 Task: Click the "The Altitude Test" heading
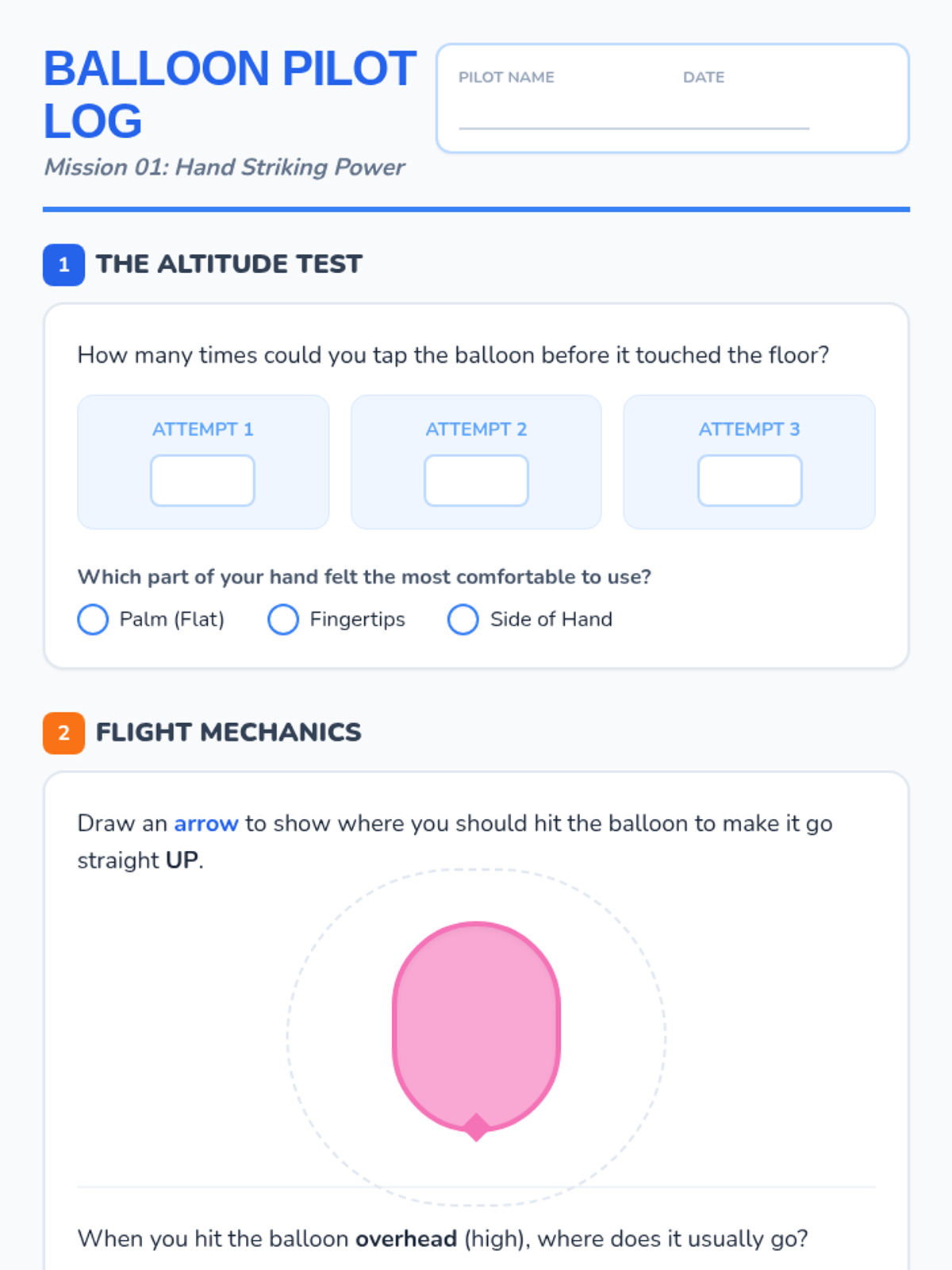[x=228, y=264]
